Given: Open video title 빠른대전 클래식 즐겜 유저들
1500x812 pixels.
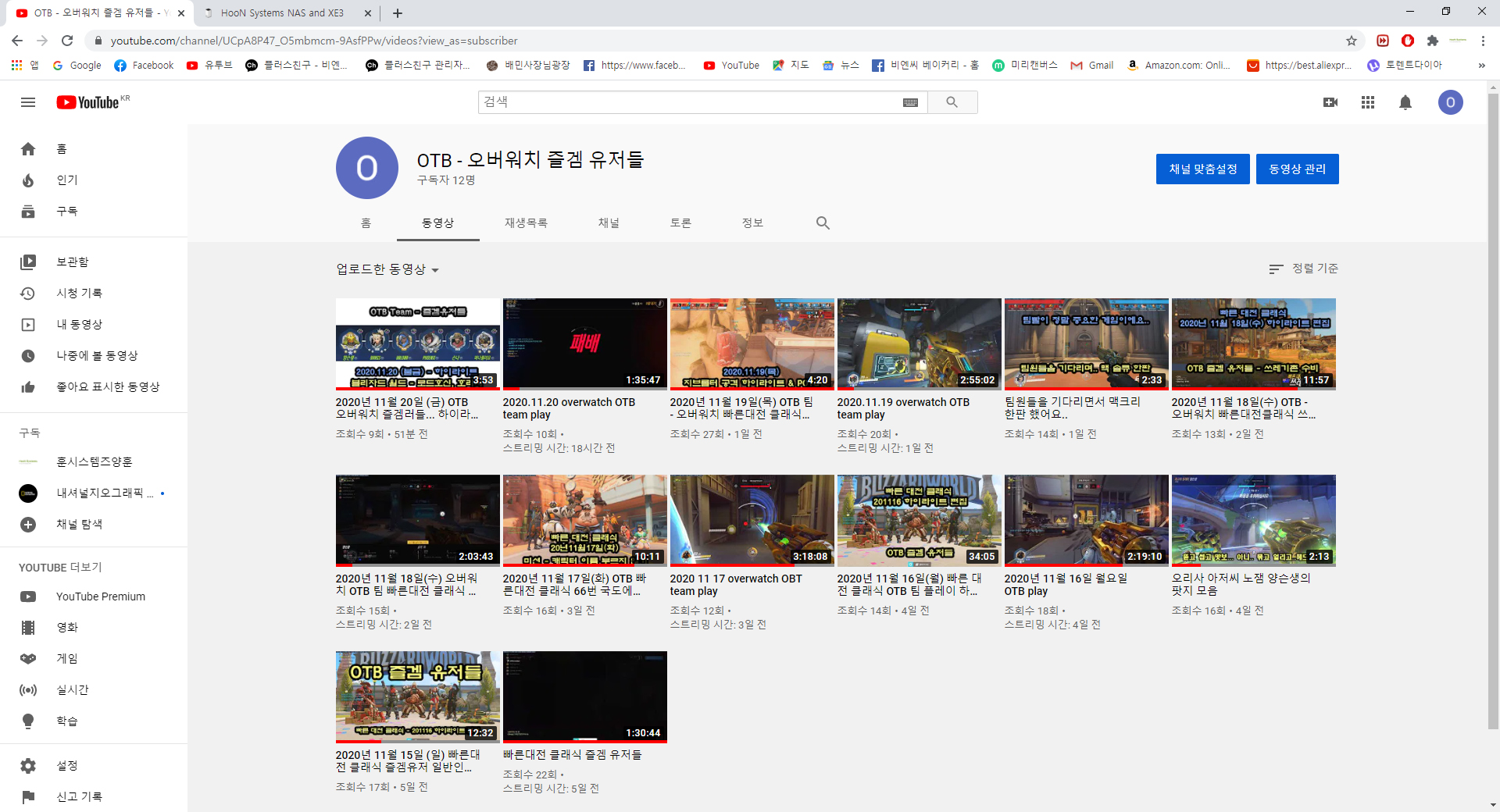Looking at the screenshot, I should point(572,755).
